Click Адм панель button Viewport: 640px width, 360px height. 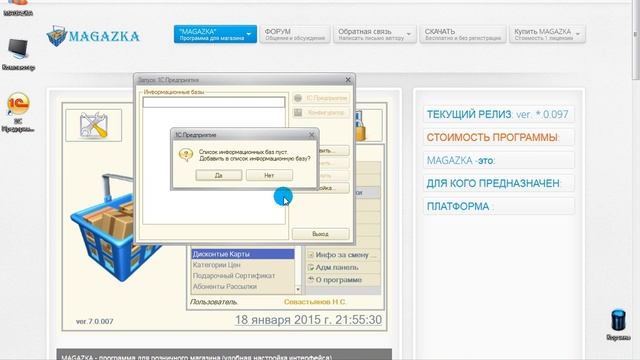tap(343, 267)
